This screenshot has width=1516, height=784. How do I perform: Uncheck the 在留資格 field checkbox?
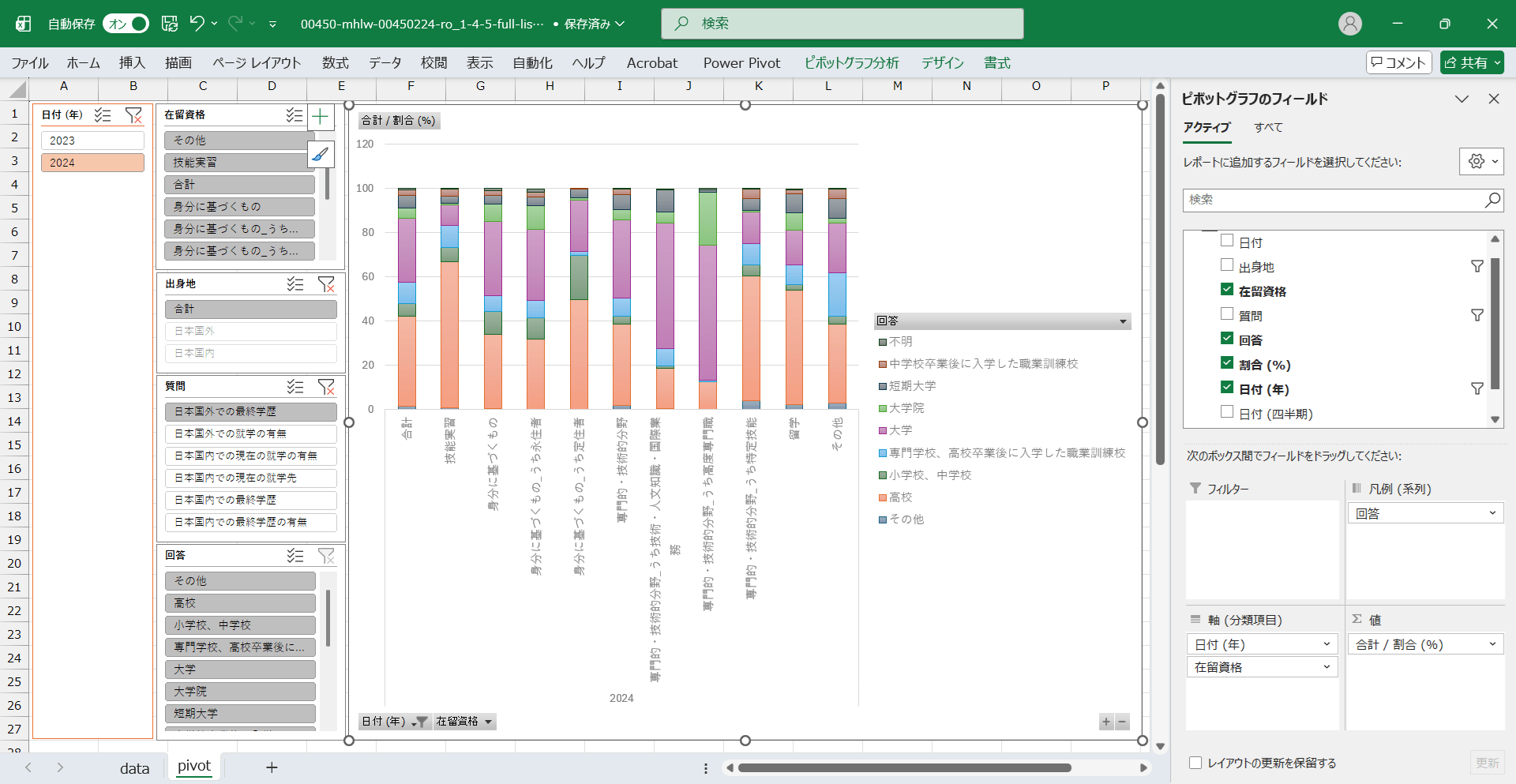pos(1227,291)
